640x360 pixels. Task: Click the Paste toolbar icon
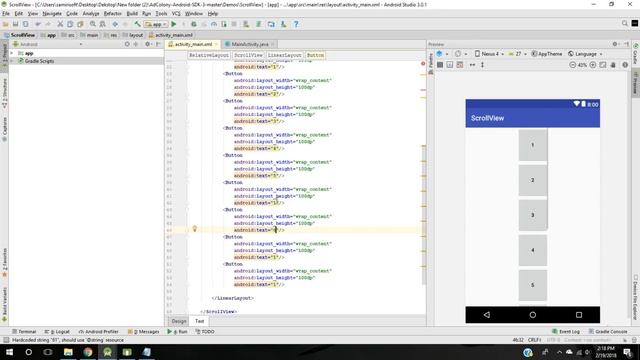point(80,24)
